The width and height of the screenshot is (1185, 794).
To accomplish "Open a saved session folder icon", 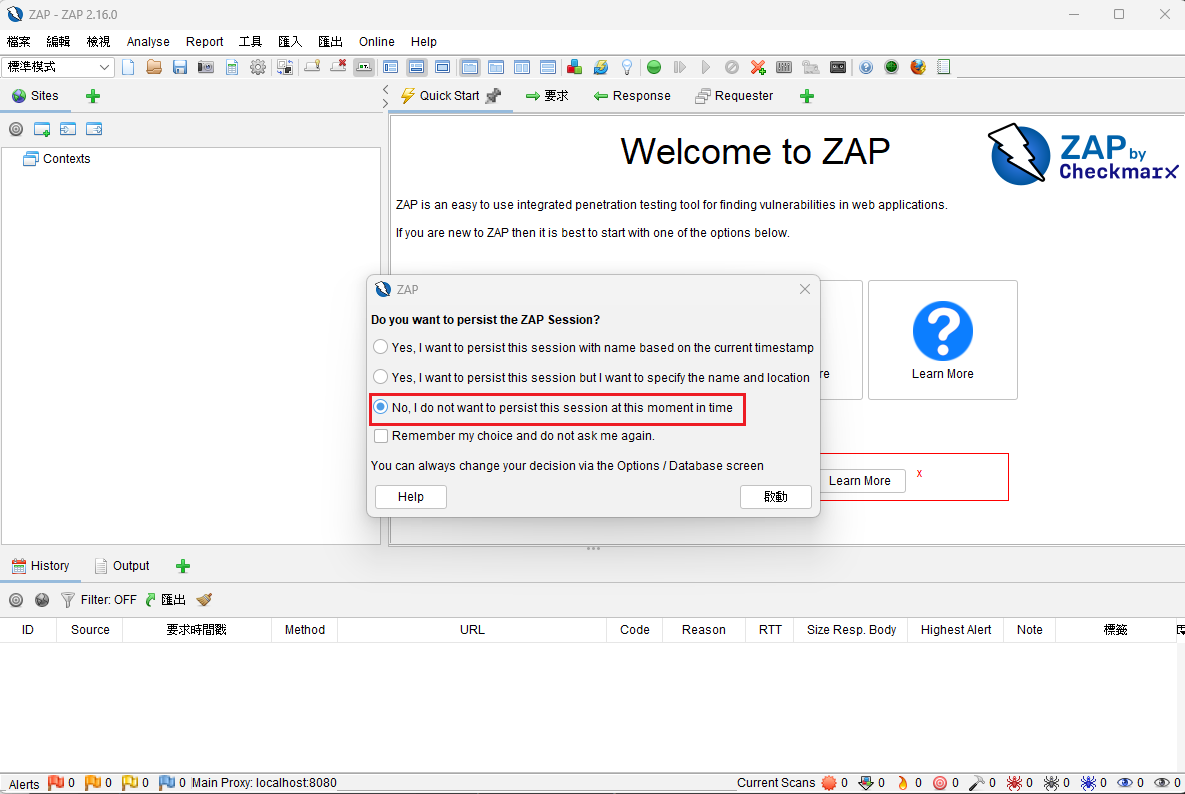I will click(x=155, y=67).
